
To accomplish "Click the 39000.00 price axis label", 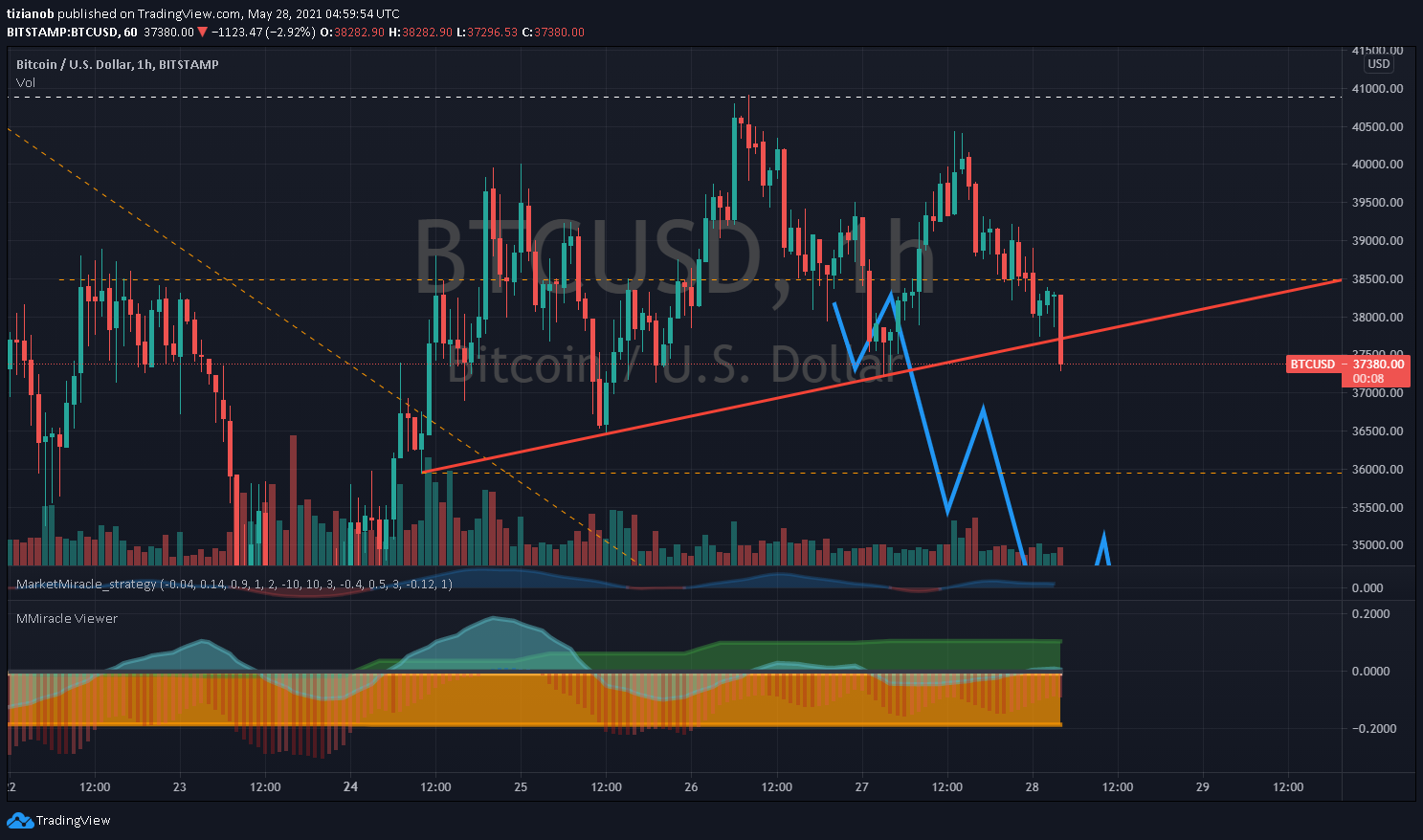I will pos(1376,241).
